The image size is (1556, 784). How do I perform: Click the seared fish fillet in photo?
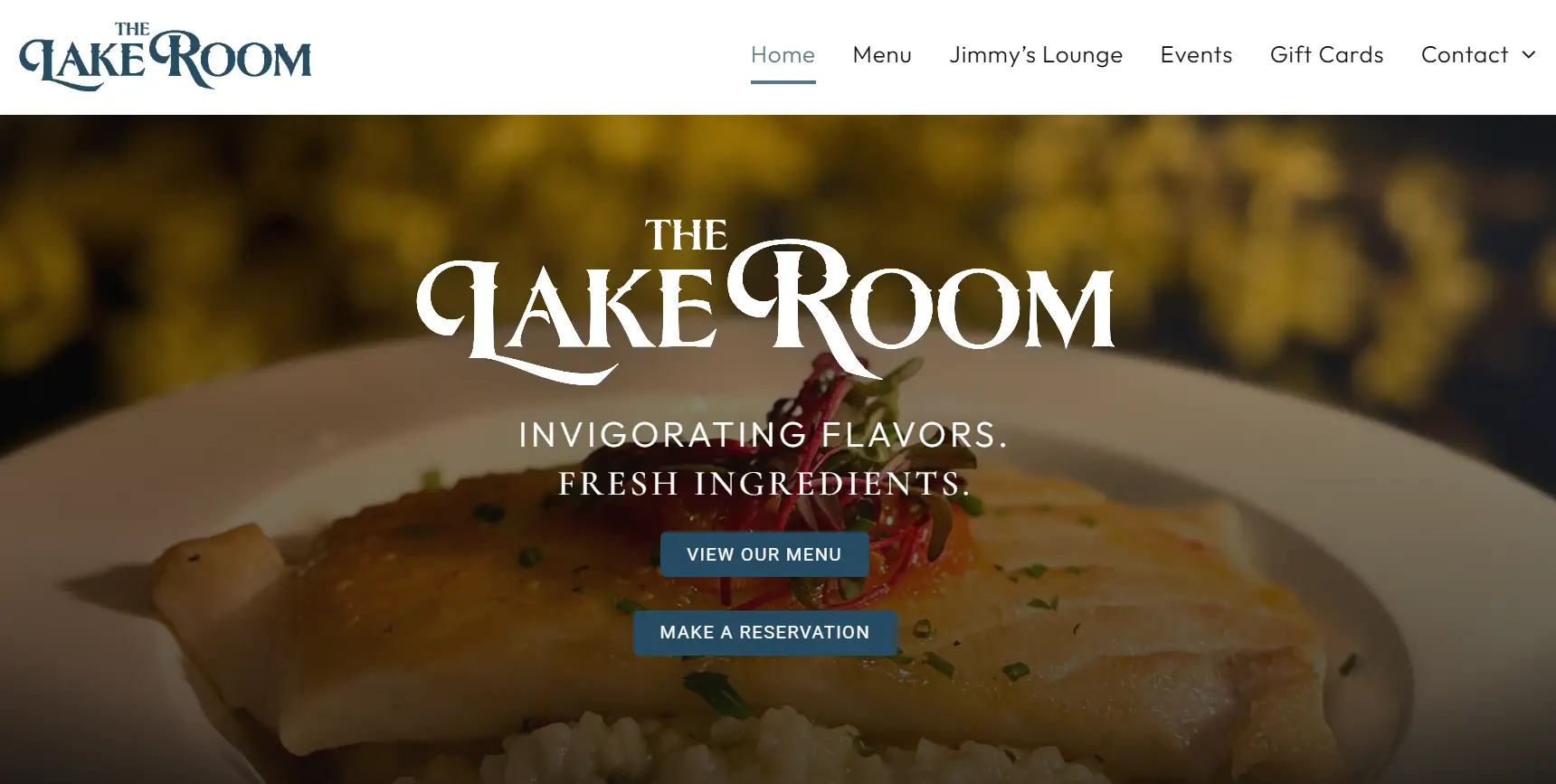point(452,624)
